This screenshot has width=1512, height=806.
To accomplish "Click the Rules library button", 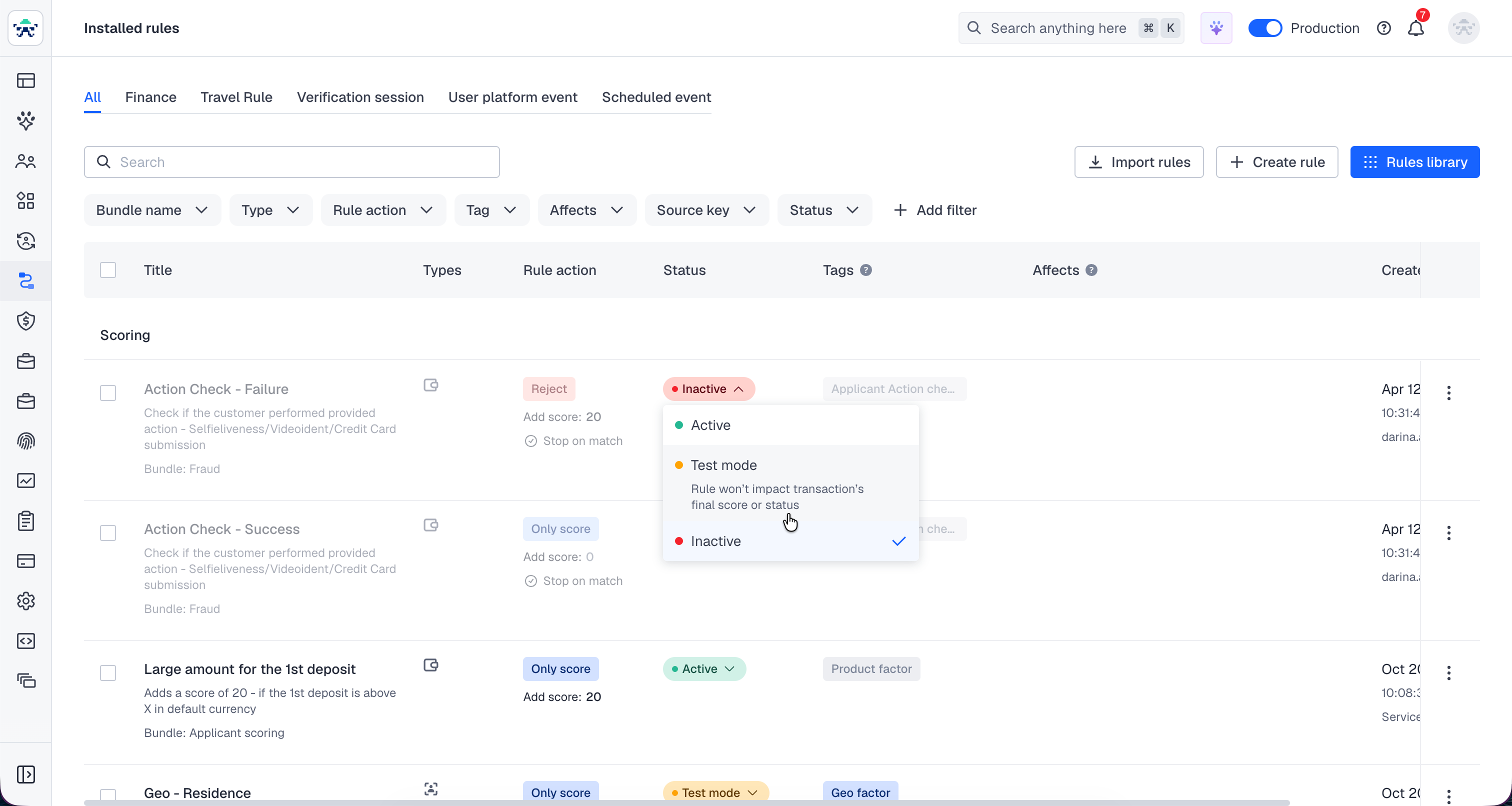I will coord(1414,162).
